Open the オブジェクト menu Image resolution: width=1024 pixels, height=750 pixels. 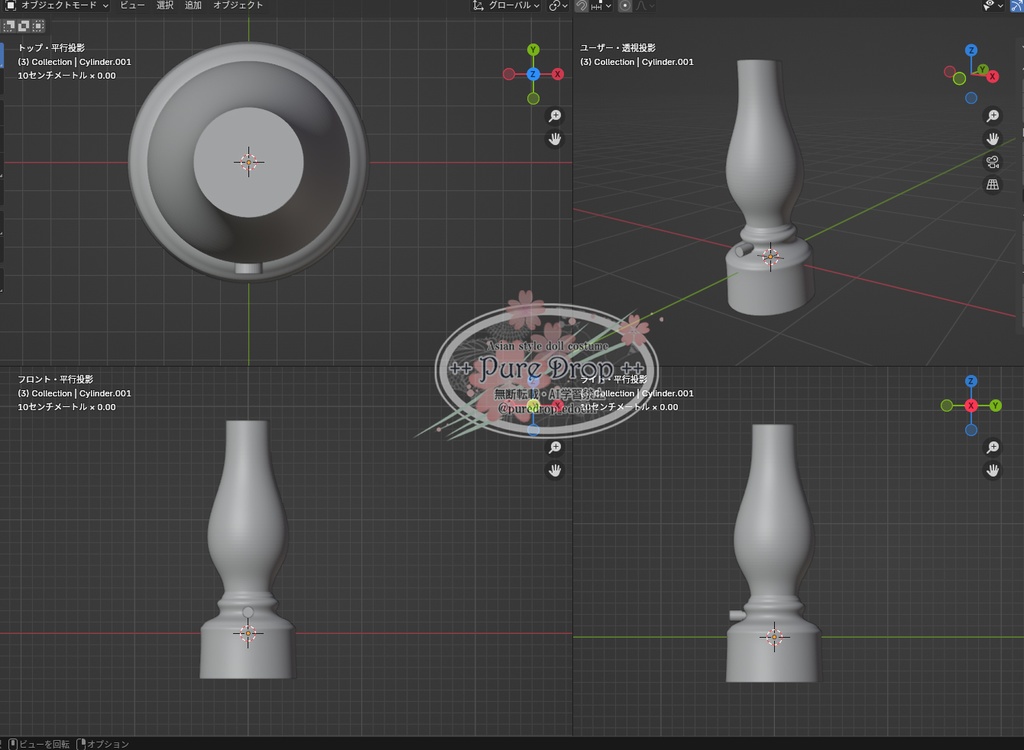(x=238, y=5)
